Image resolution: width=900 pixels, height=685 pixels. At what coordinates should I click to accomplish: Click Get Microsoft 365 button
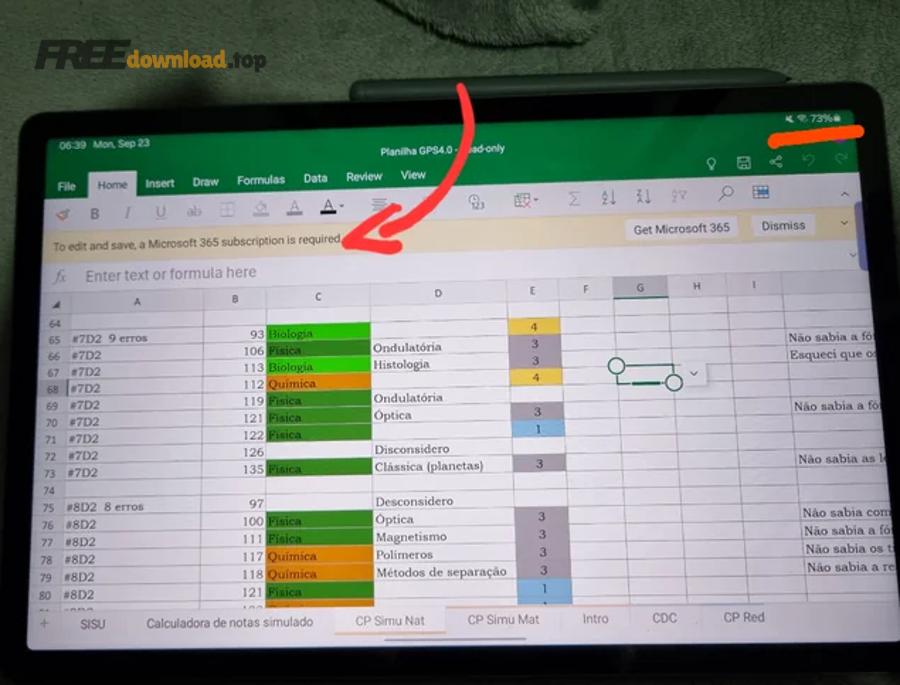pos(681,229)
